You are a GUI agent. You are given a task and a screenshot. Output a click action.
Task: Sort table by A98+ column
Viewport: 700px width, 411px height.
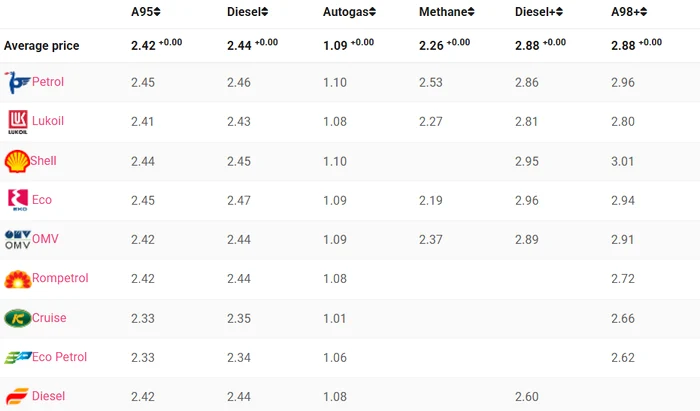tap(629, 12)
